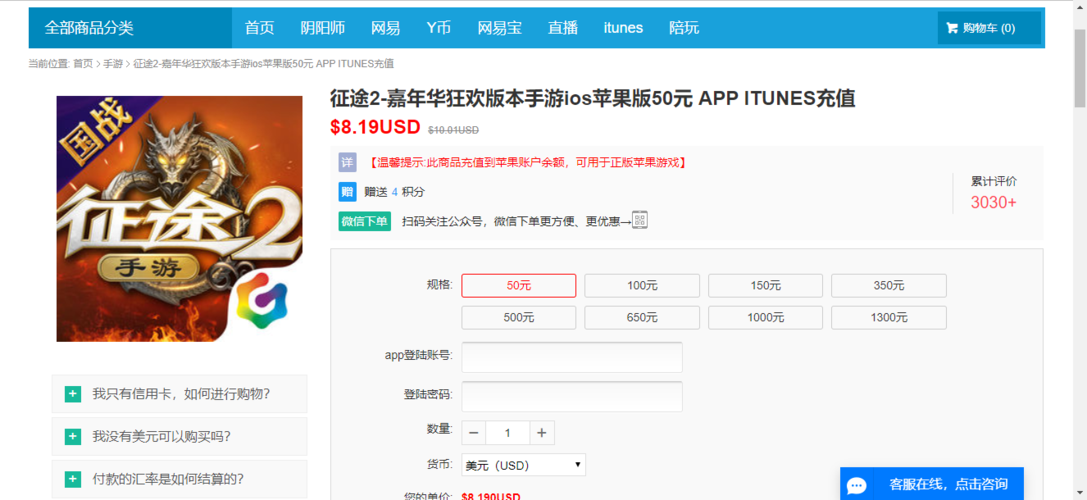Click the 微信下单 green button
Screen dimensions: 1087x500
(x=365, y=221)
